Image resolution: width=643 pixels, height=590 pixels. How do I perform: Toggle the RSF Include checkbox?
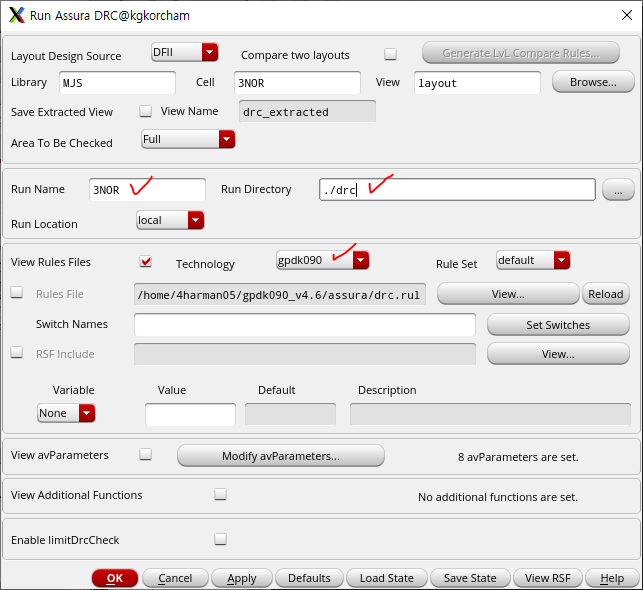(16, 352)
